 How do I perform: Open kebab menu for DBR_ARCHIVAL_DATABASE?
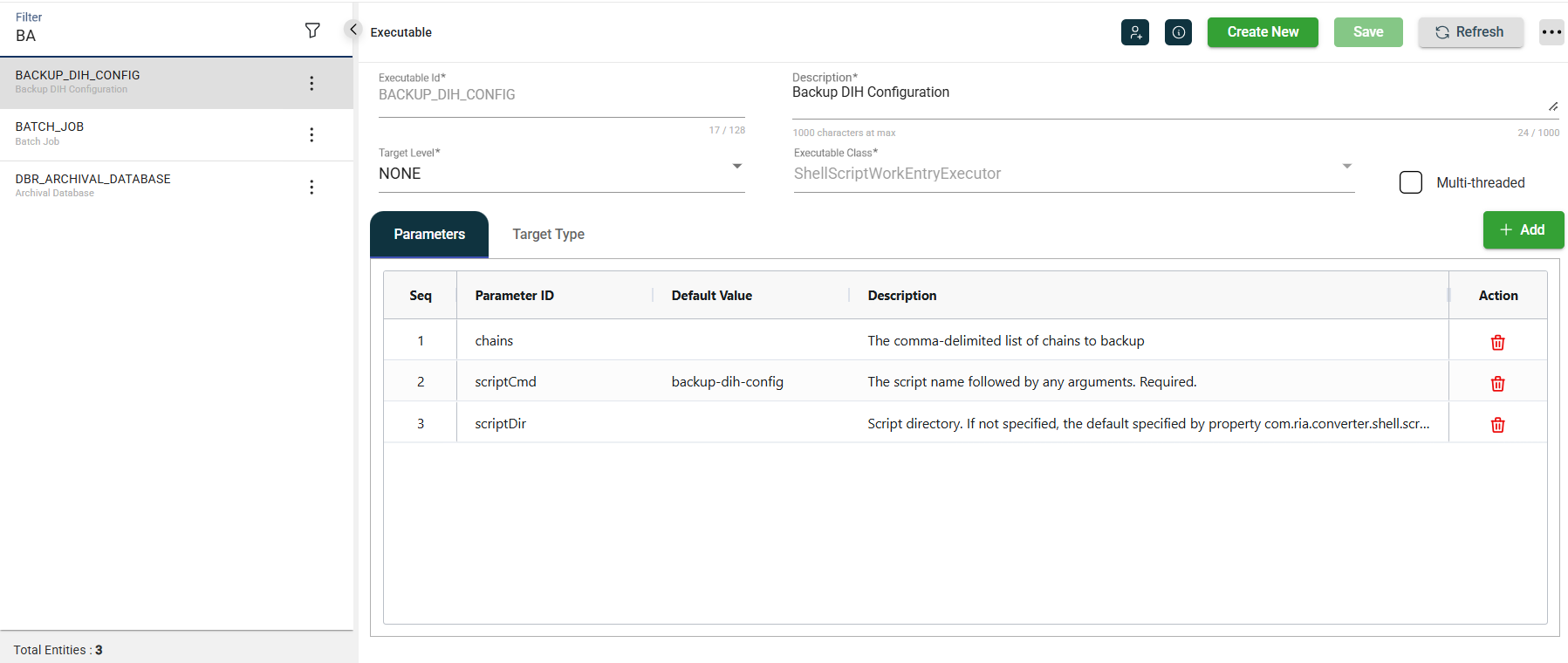[x=312, y=187]
